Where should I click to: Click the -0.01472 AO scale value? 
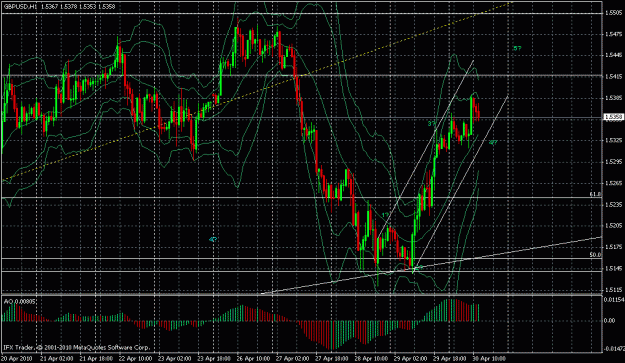[x=614, y=349]
